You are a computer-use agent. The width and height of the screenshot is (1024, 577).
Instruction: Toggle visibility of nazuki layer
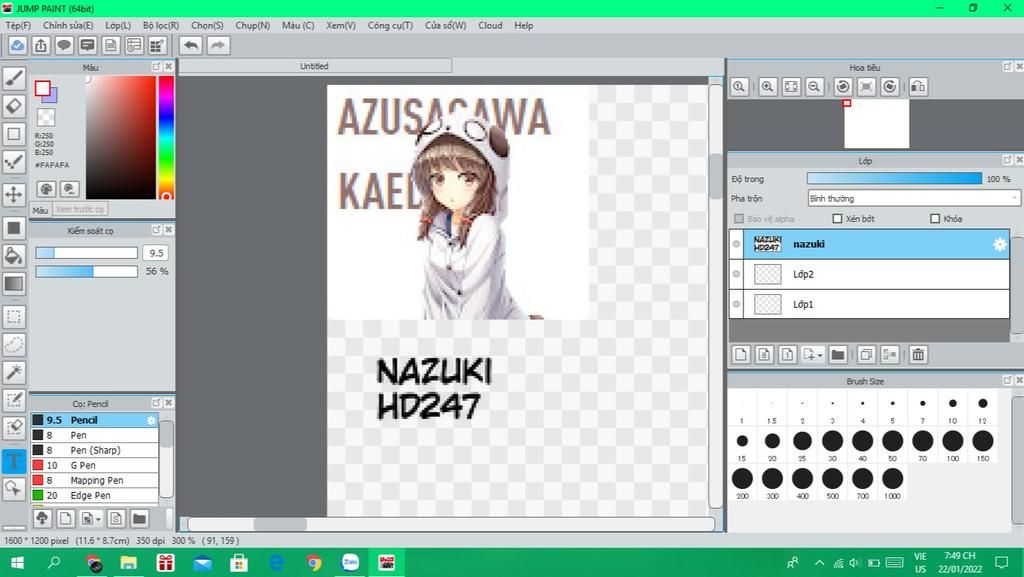(737, 244)
